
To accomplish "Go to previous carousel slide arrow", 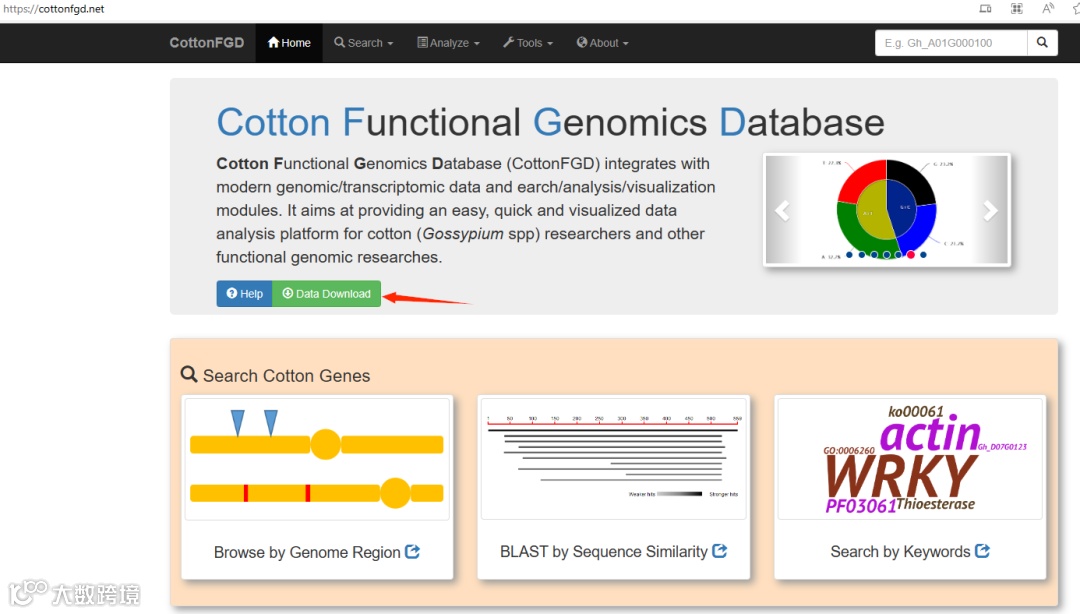I will click(783, 210).
